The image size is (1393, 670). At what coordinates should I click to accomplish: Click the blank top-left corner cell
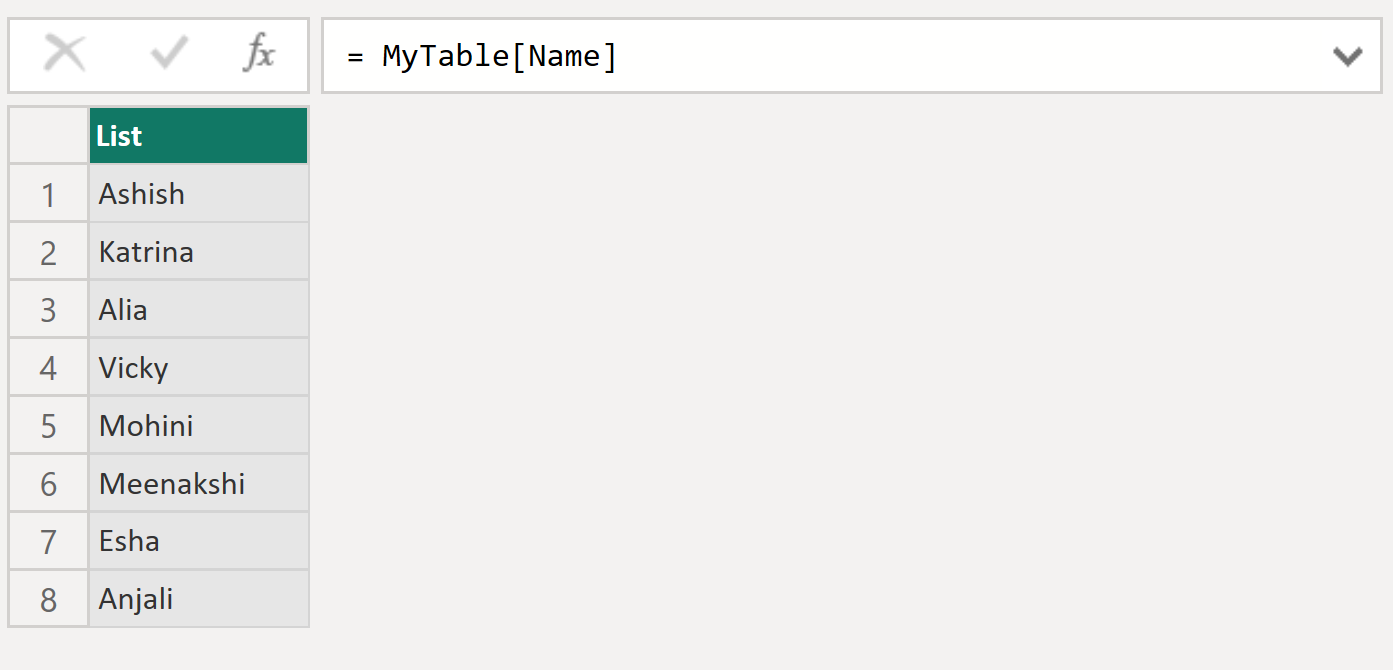click(x=48, y=136)
